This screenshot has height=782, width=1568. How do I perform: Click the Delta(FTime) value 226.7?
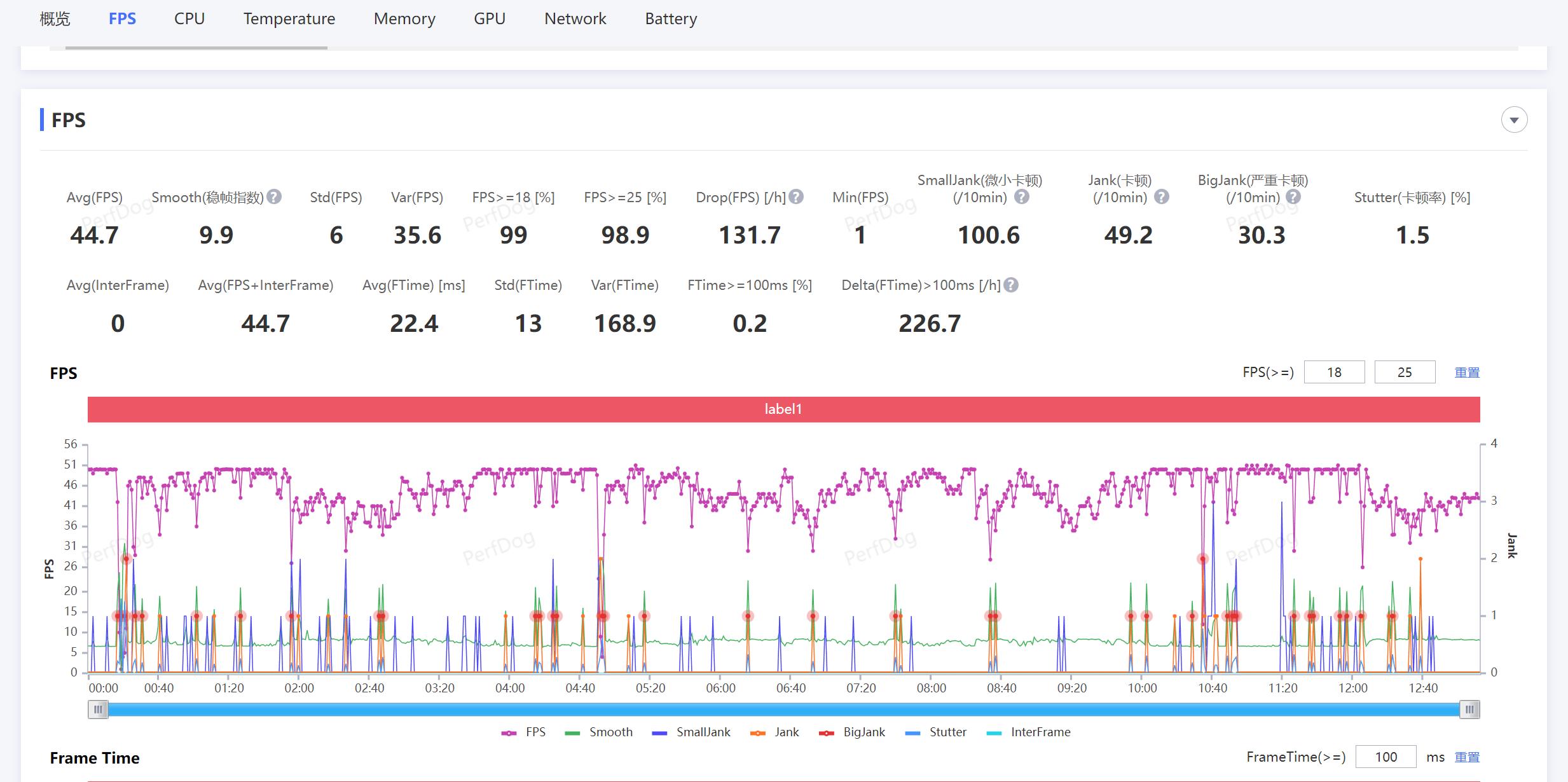930,324
